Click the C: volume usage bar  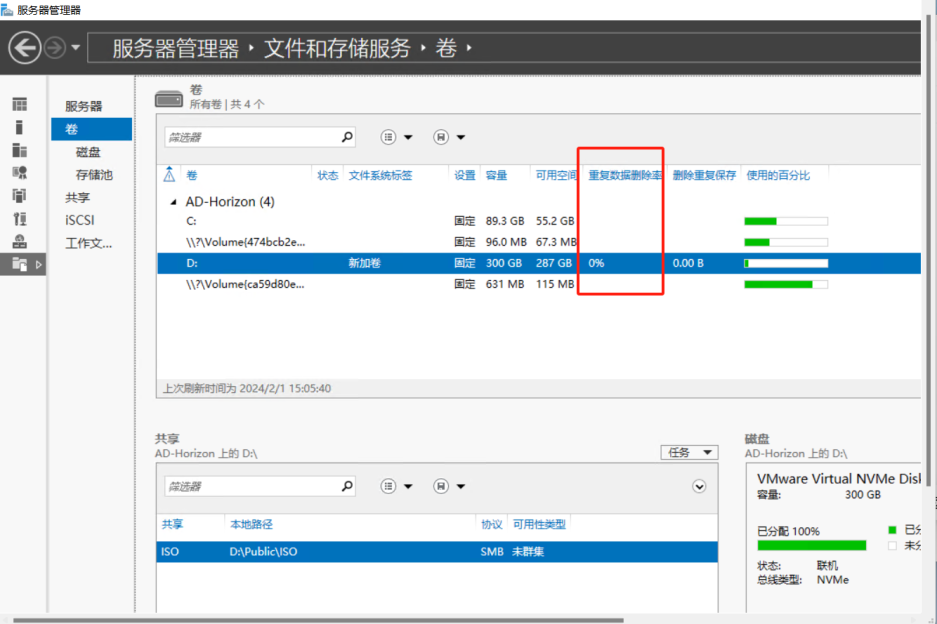click(x=786, y=221)
